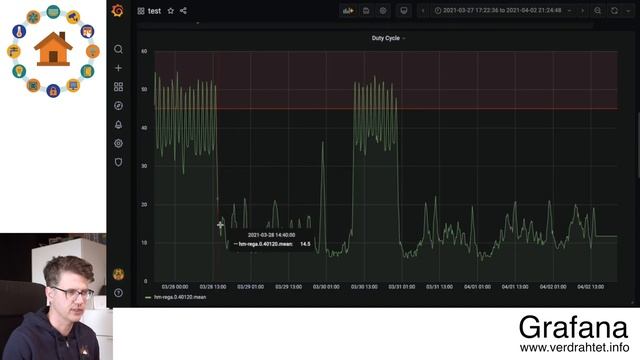Open the Grafana home logo
The image size is (640, 360).
pyautogui.click(x=118, y=11)
